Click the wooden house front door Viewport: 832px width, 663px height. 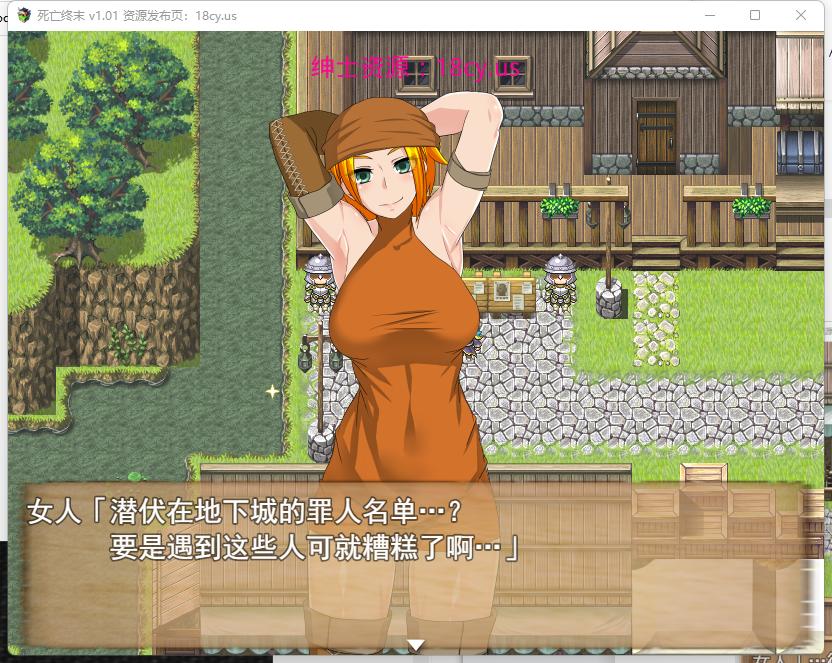coord(656,136)
